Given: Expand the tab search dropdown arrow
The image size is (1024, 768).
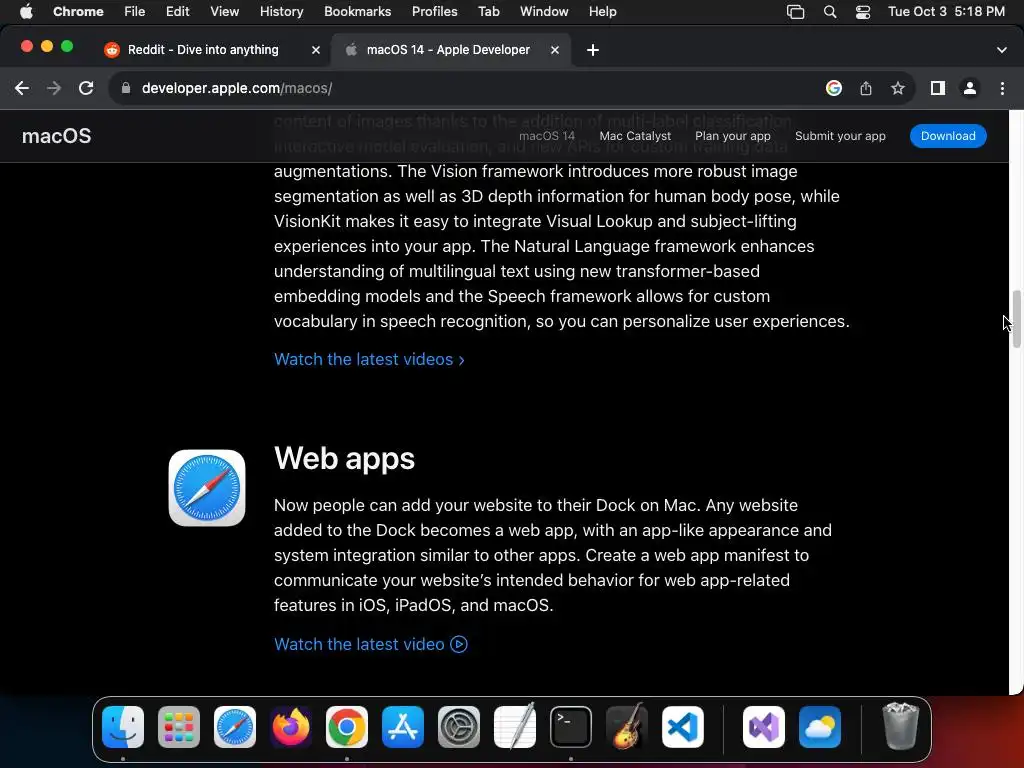Looking at the screenshot, I should 1001,50.
